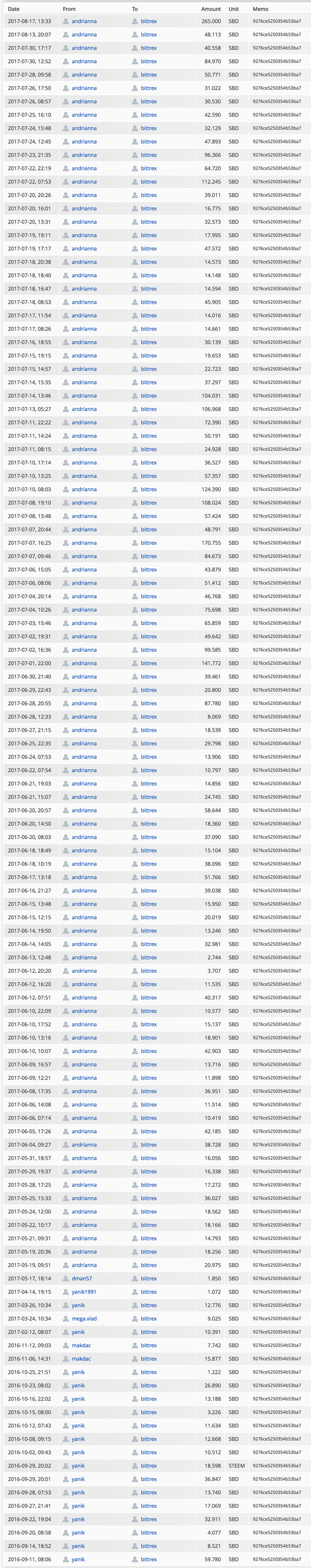Select memo in the 2017-06-25, 22:35 row
This screenshot has width=311, height=1568.
click(277, 744)
